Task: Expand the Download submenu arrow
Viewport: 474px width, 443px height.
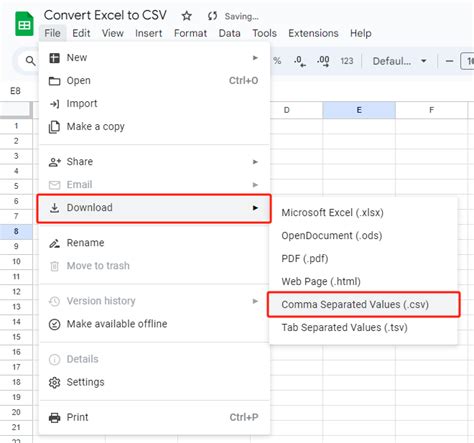Action: tap(255, 208)
